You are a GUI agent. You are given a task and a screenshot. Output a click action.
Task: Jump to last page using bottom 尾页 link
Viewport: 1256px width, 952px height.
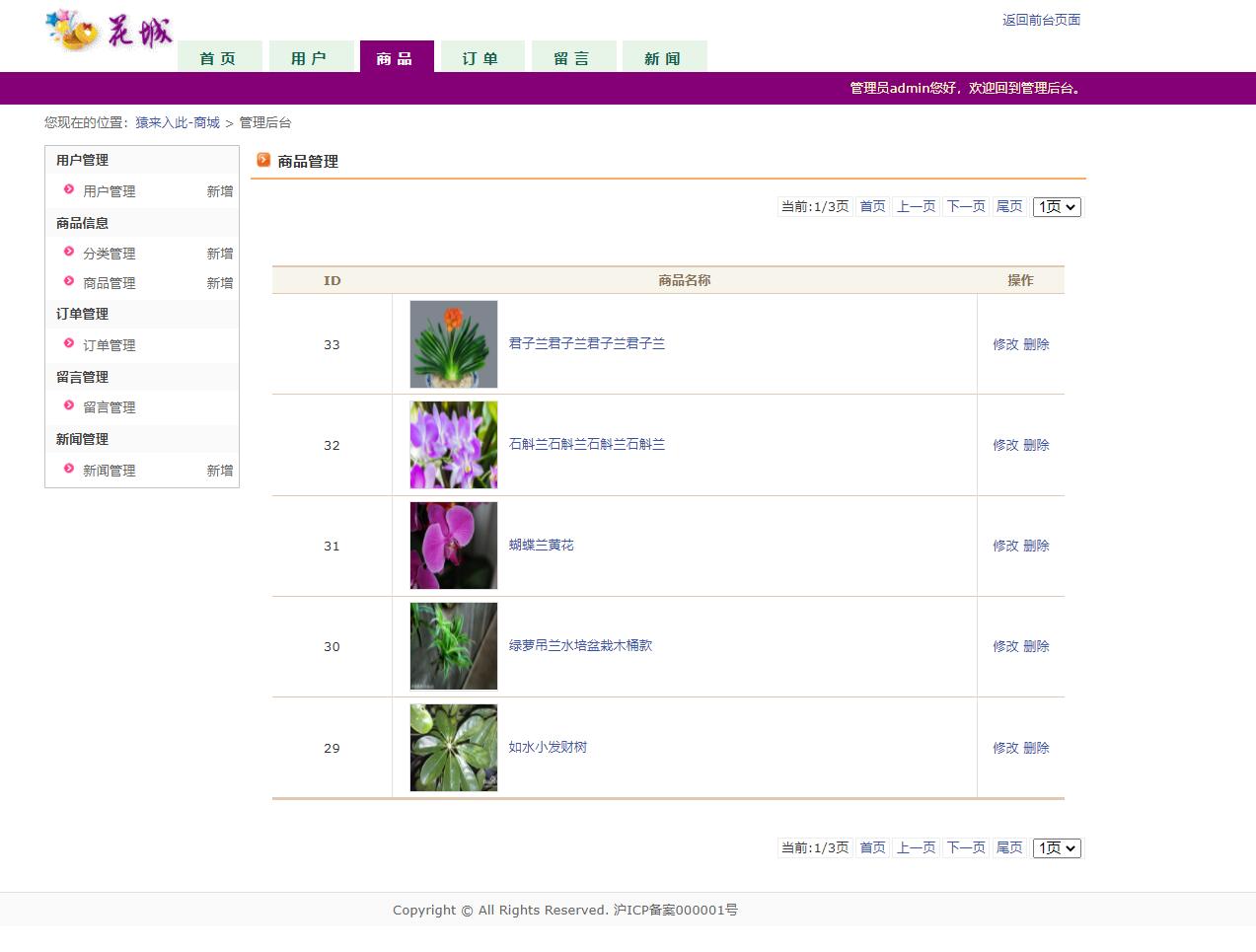pyautogui.click(x=1007, y=847)
